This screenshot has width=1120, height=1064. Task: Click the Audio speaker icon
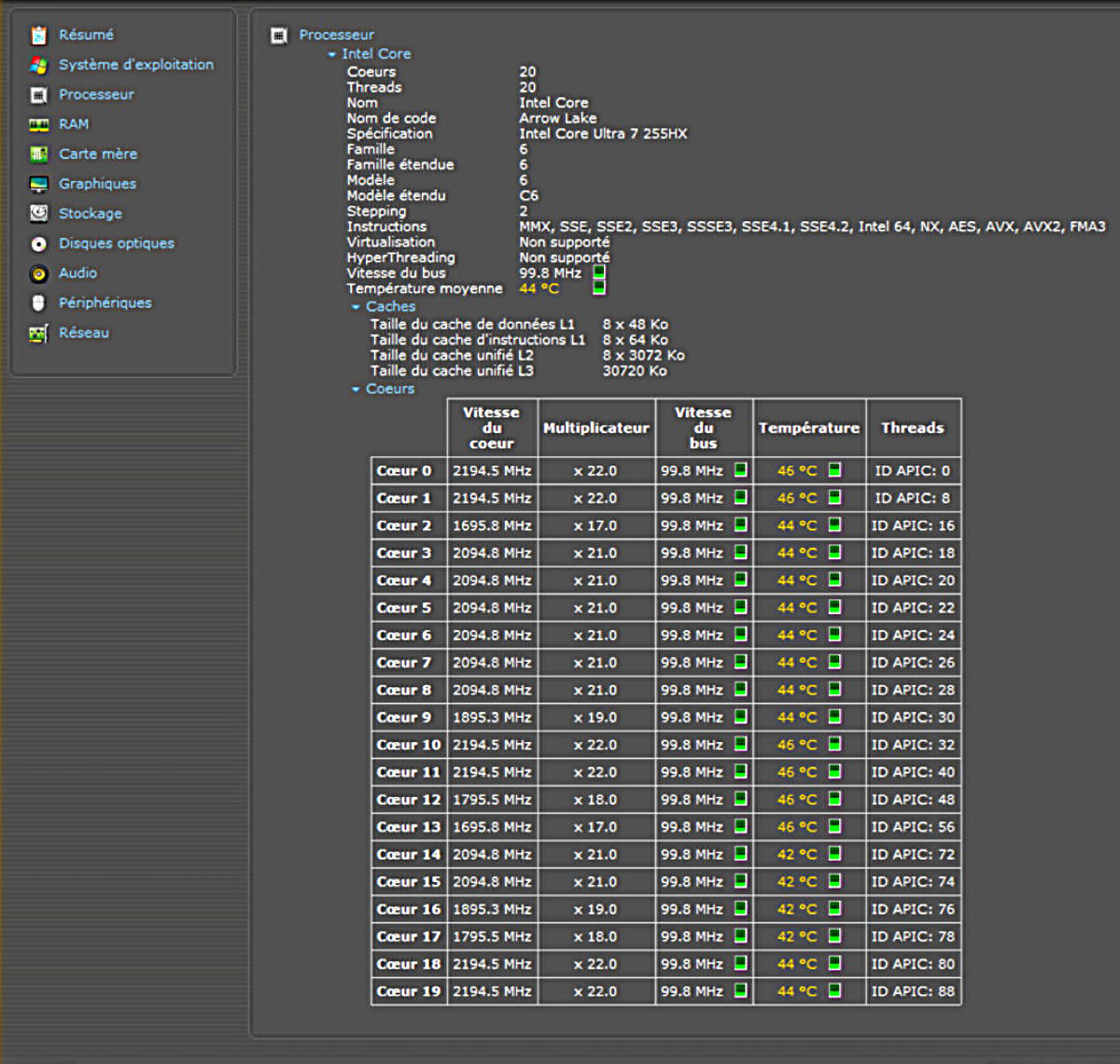click(38, 273)
